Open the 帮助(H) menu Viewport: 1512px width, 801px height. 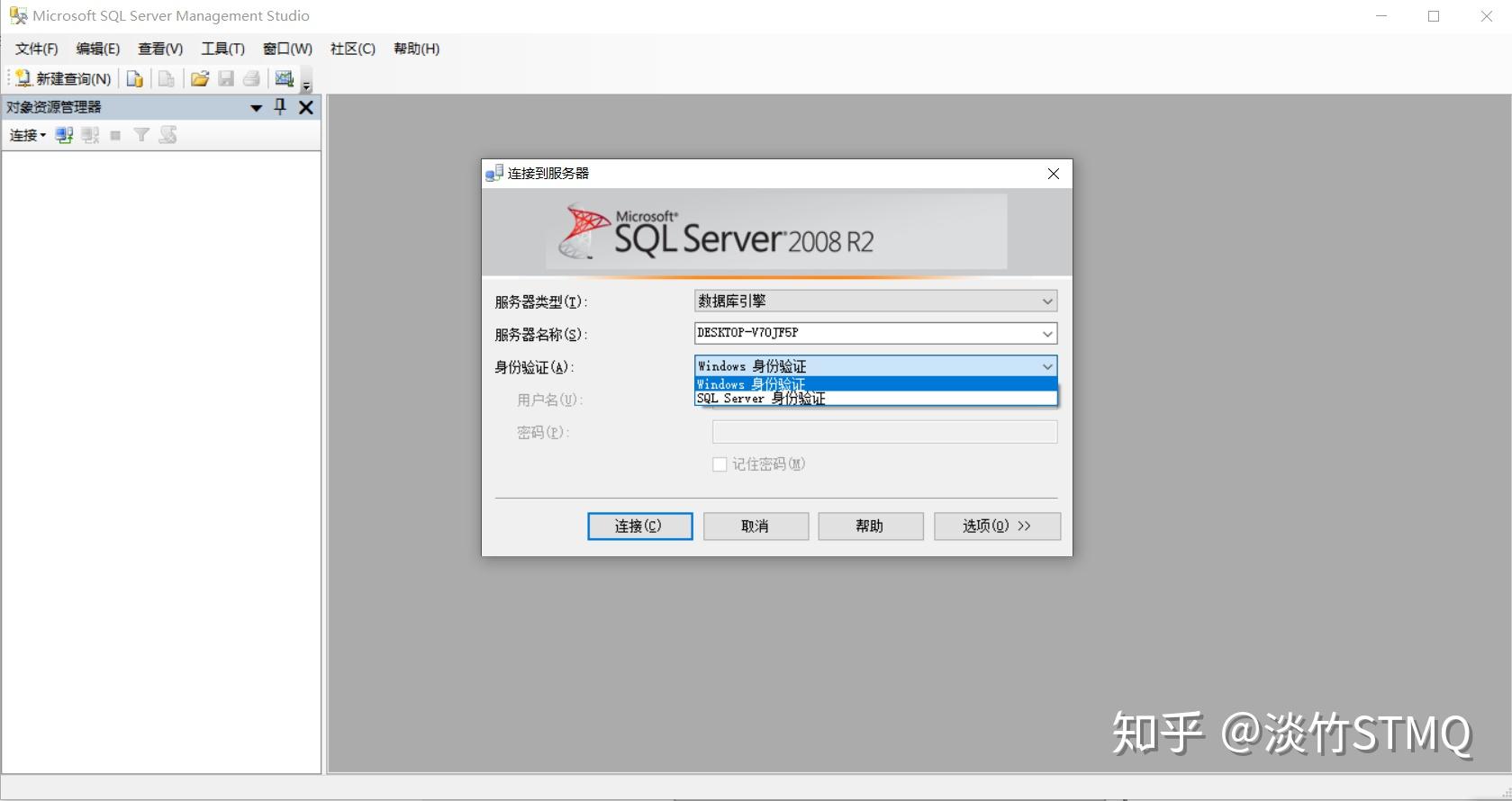click(417, 49)
